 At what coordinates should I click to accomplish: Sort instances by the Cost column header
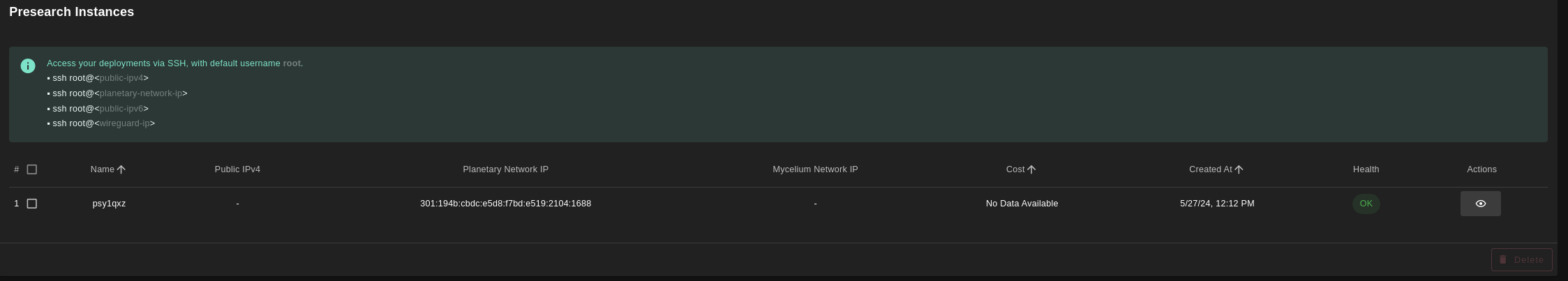pyautogui.click(x=1015, y=169)
